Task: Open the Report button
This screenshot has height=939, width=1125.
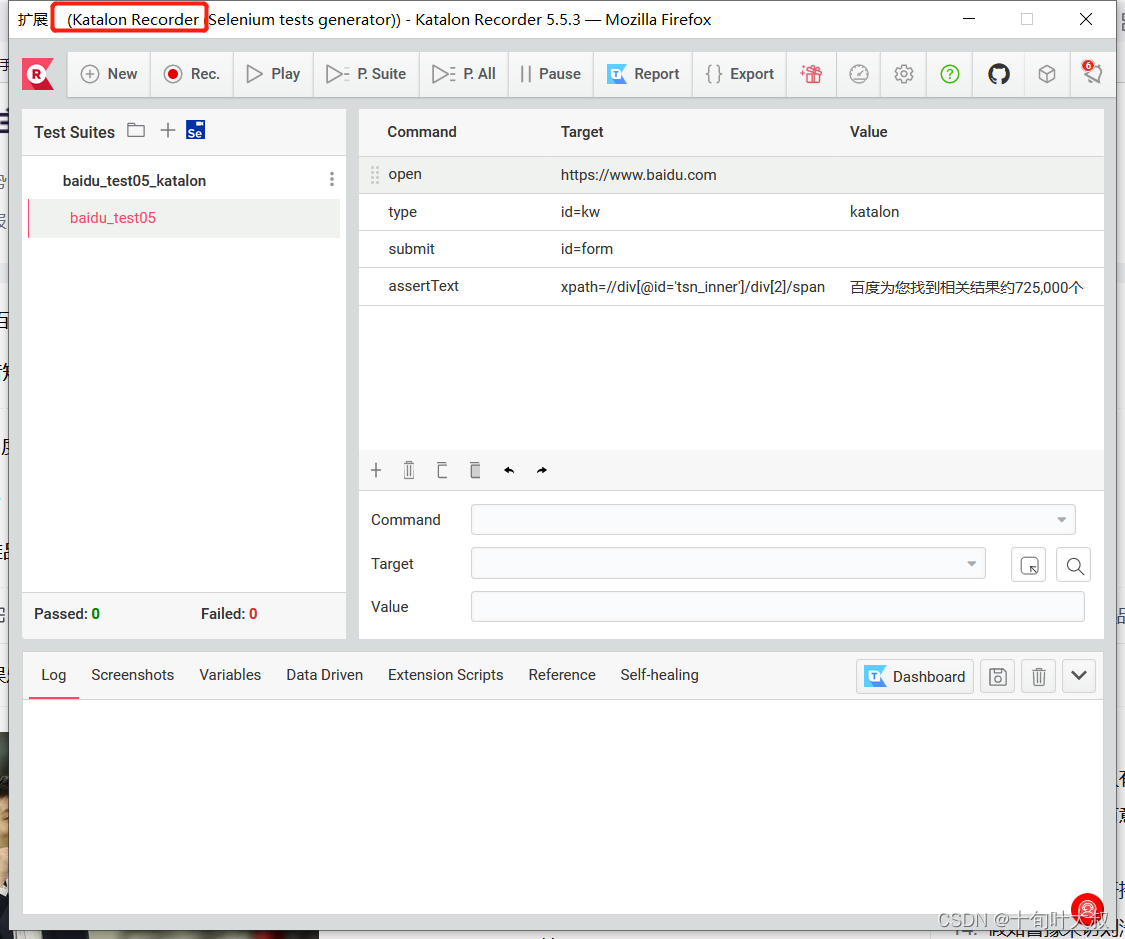Action: click(643, 74)
